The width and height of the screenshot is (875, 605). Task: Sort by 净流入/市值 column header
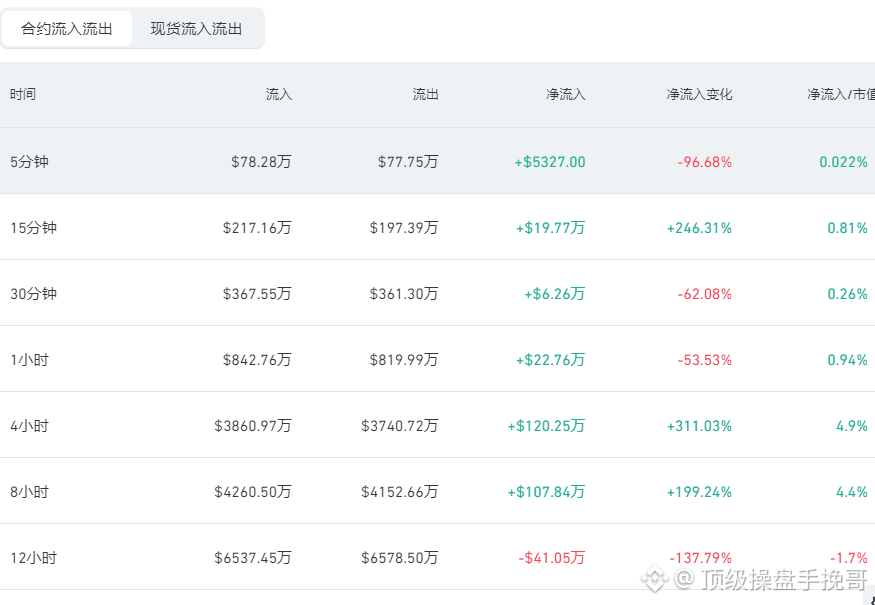(x=840, y=94)
